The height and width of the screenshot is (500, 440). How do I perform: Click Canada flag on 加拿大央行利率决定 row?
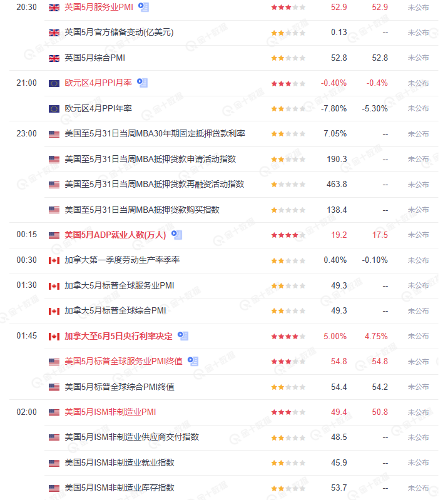point(54,336)
